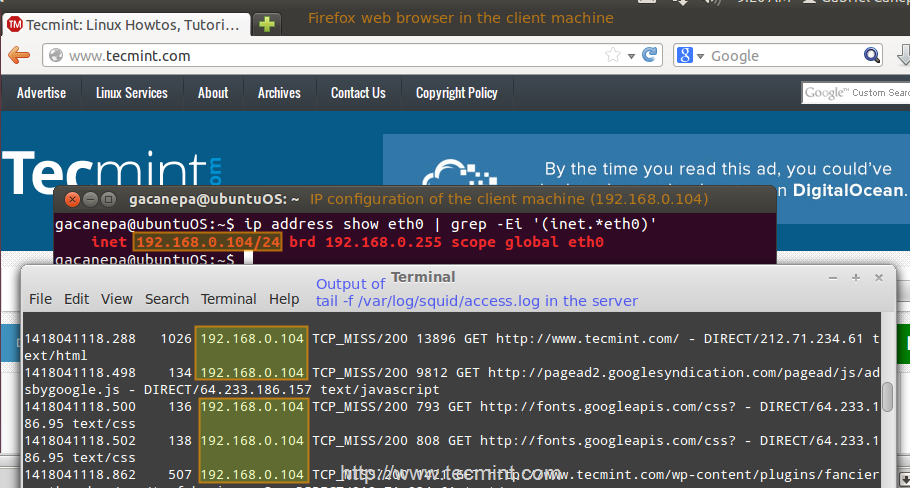
Task: Click the DIRECT/212.71.234.61 log entry text
Action: 783,338
